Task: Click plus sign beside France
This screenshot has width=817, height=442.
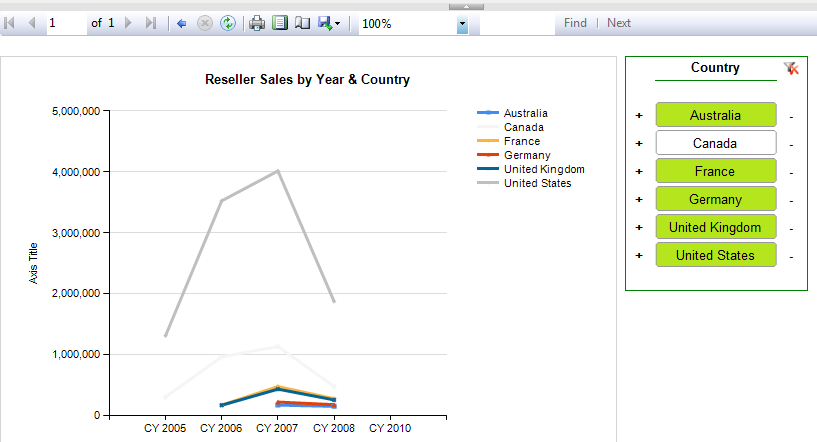Action: point(639,171)
